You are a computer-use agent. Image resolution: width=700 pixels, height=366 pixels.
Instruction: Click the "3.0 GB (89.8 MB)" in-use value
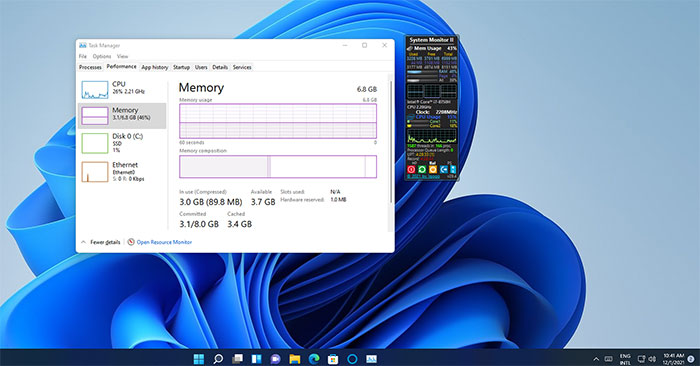coord(211,202)
